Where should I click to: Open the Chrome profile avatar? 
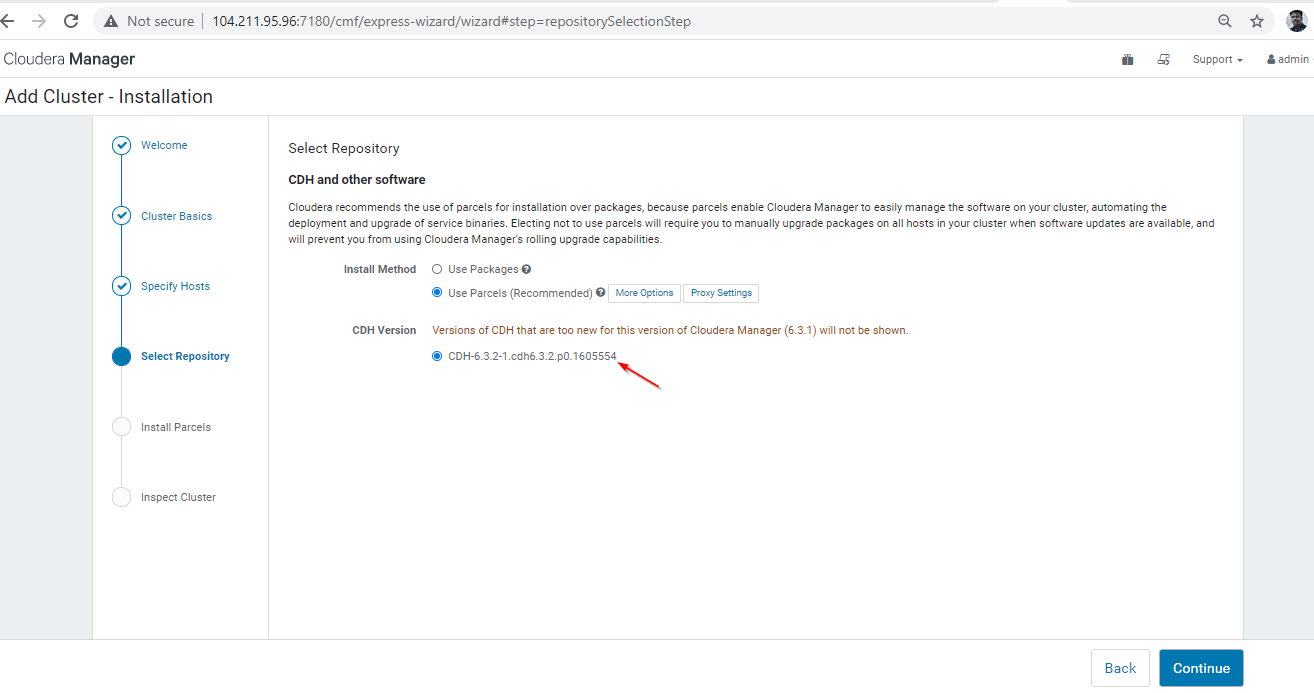[1297, 21]
